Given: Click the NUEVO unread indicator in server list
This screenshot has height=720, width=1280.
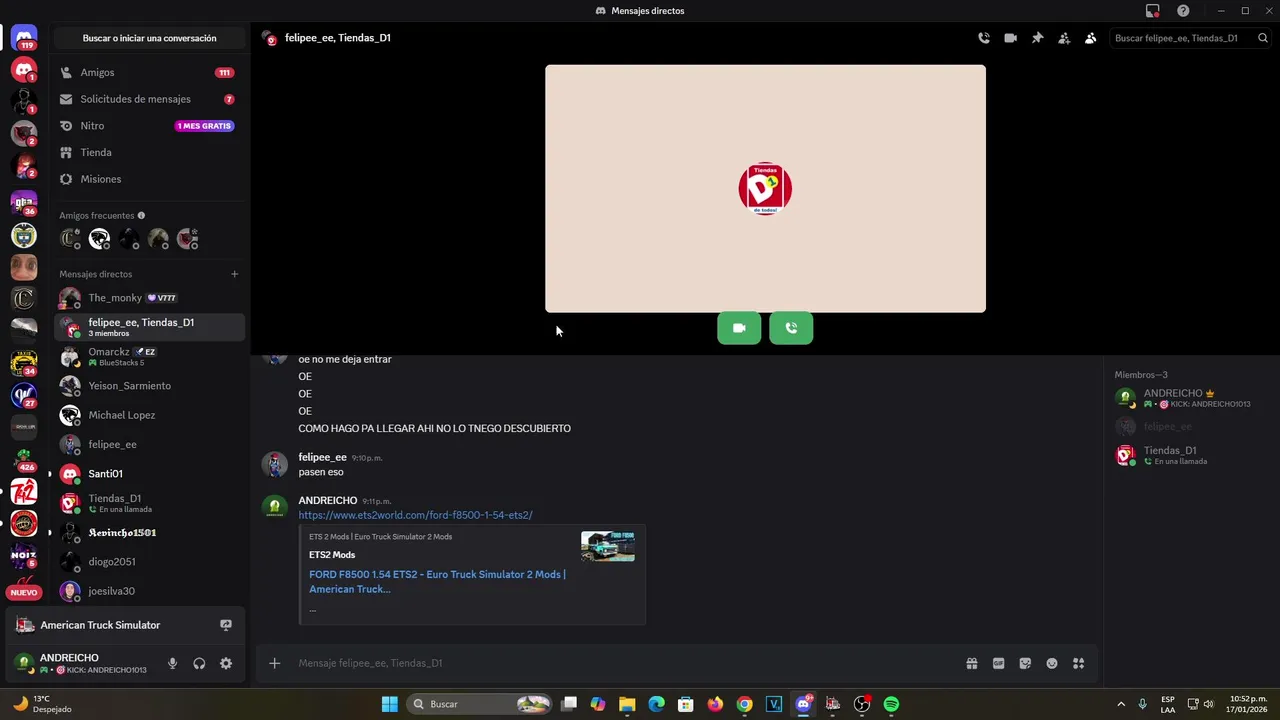Looking at the screenshot, I should pos(24,593).
